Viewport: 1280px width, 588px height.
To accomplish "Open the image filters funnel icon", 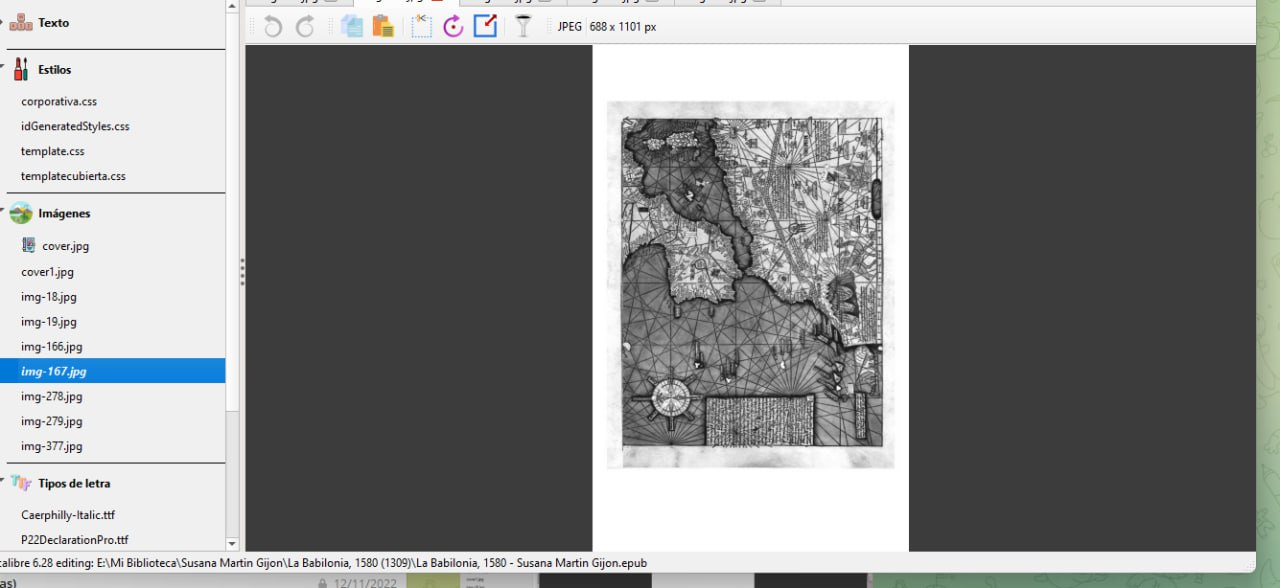I will point(523,27).
